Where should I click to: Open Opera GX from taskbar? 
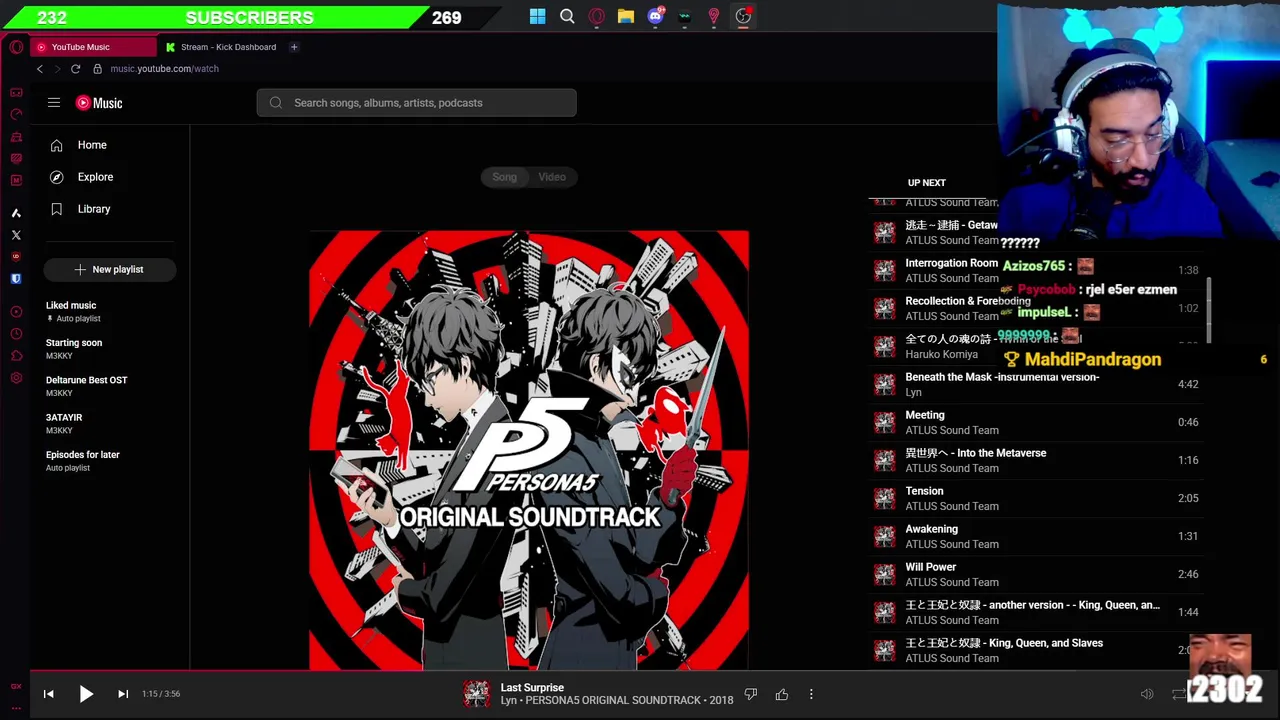(597, 16)
